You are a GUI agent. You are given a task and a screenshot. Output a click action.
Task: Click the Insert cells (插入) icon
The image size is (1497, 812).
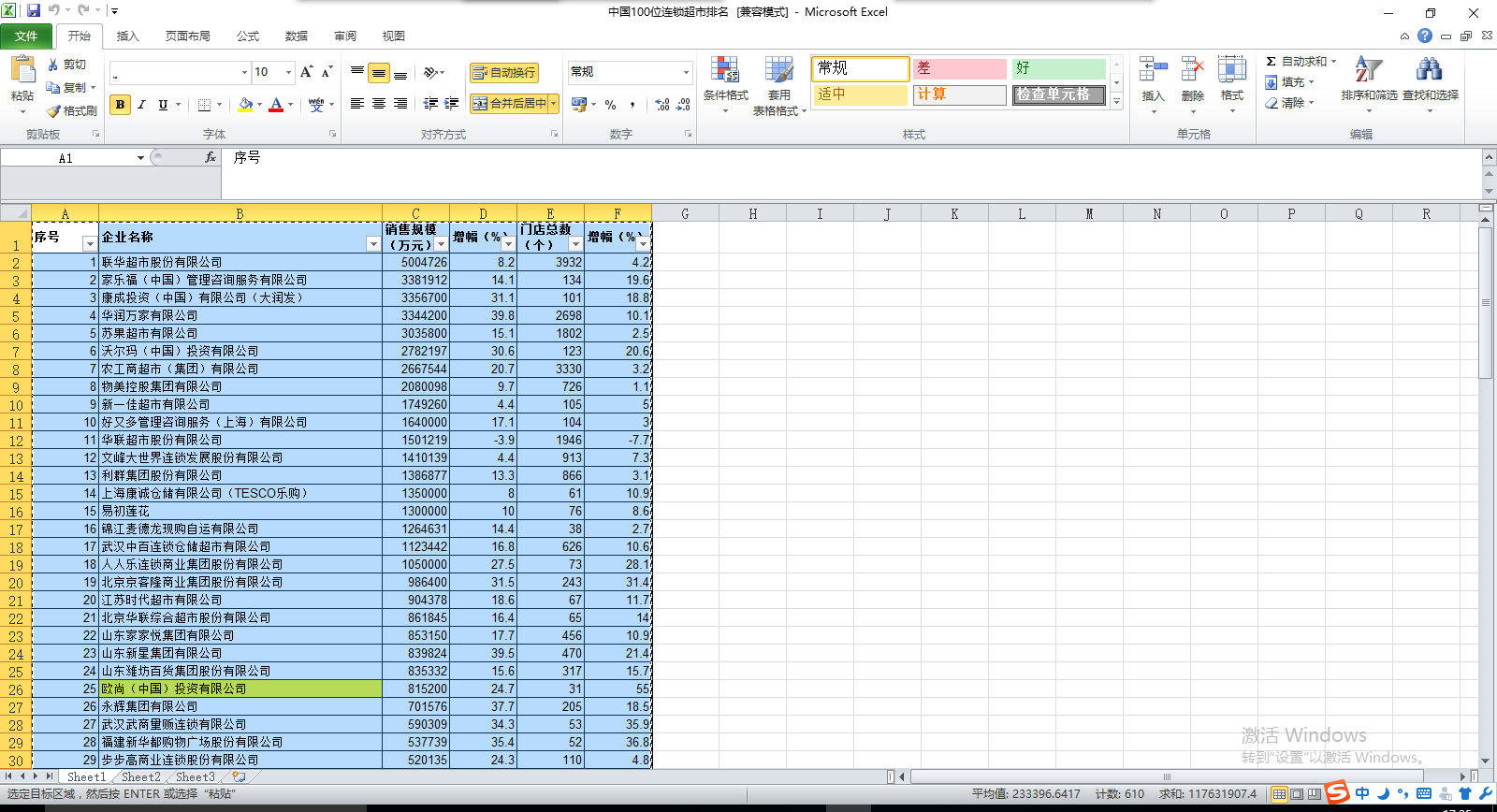pyautogui.click(x=1154, y=69)
